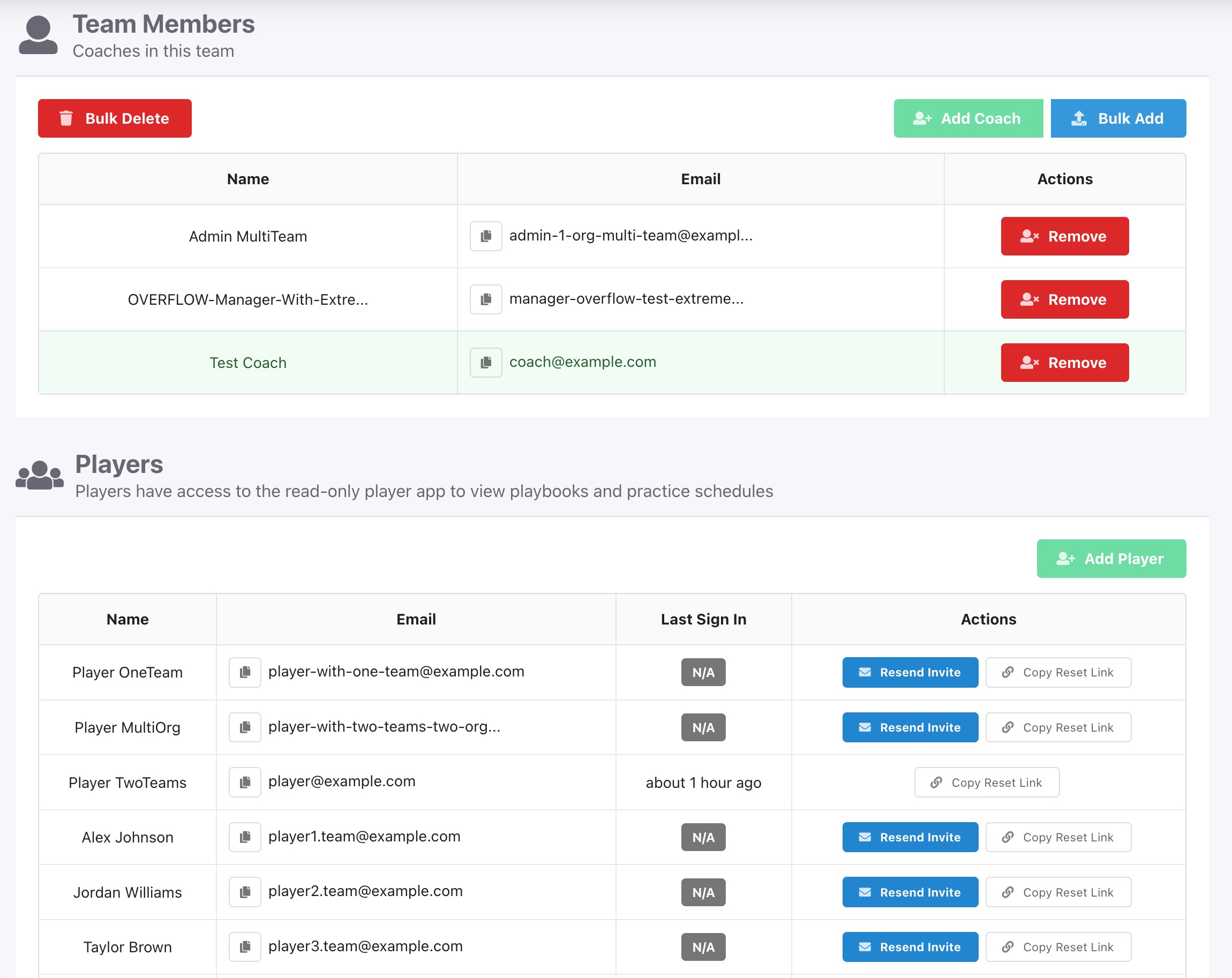Screen dimensions: 1232x978
Task: Copy the player-with-one-team@example.com email icon
Action: tap(245, 672)
